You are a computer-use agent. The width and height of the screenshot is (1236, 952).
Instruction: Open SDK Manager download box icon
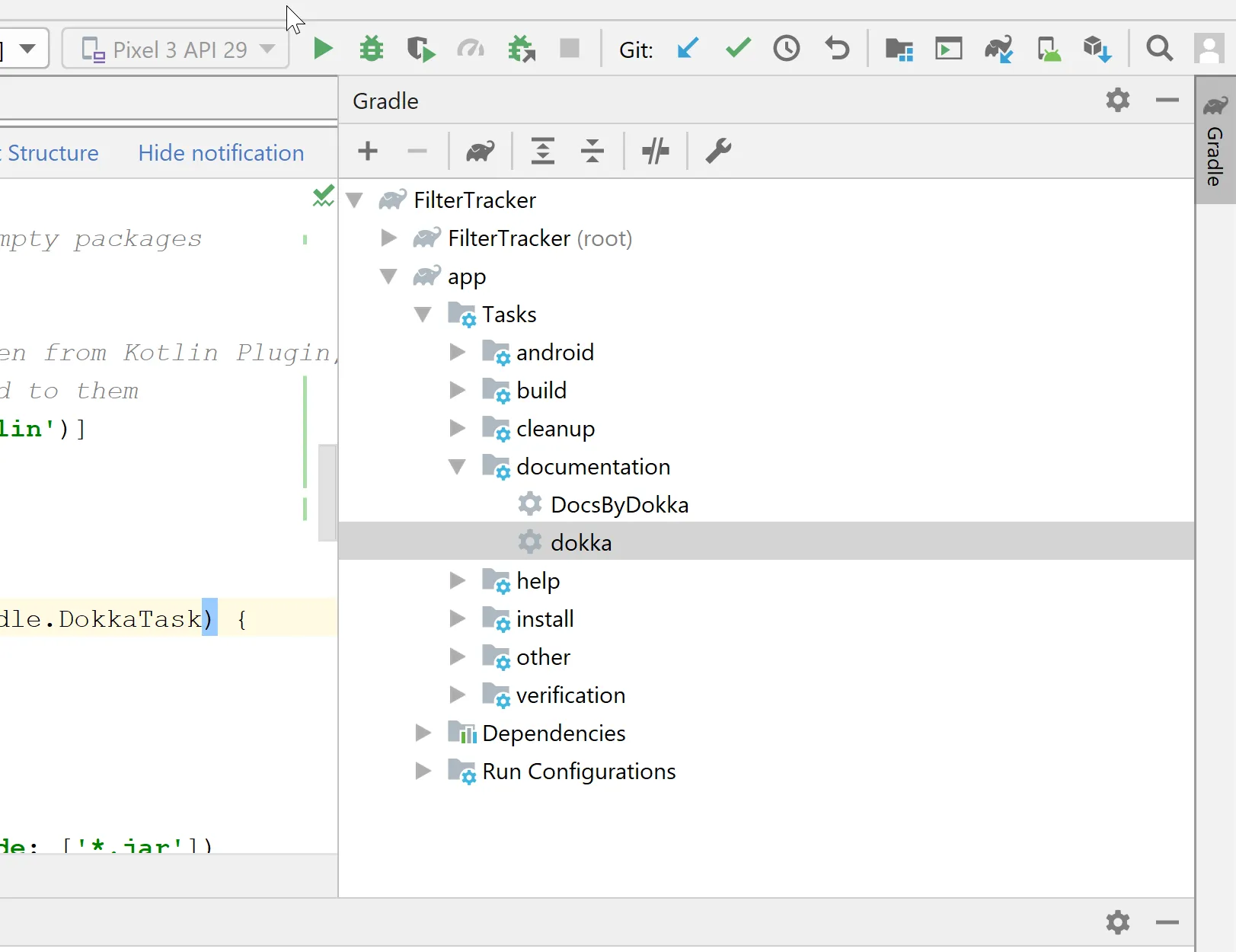coord(1097,49)
